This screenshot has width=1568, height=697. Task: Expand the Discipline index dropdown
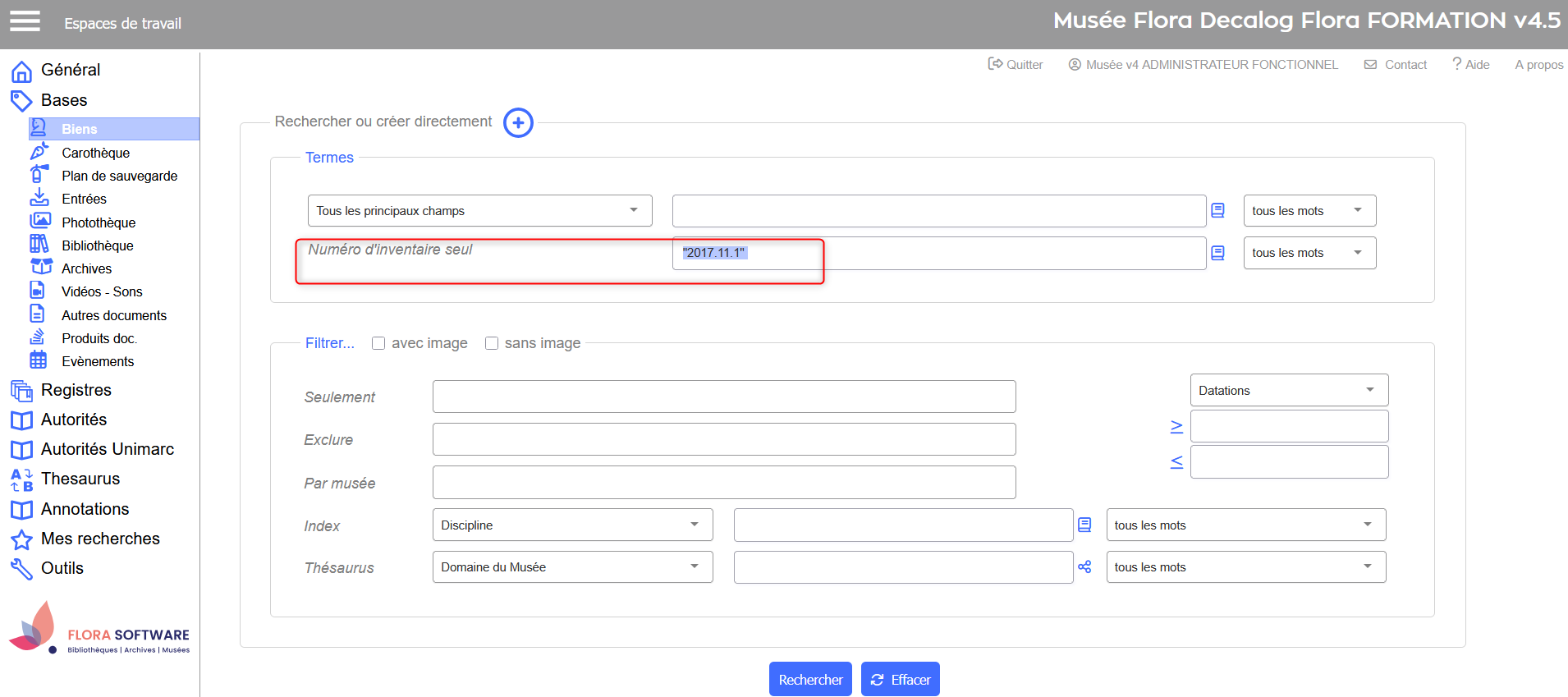[572, 525]
